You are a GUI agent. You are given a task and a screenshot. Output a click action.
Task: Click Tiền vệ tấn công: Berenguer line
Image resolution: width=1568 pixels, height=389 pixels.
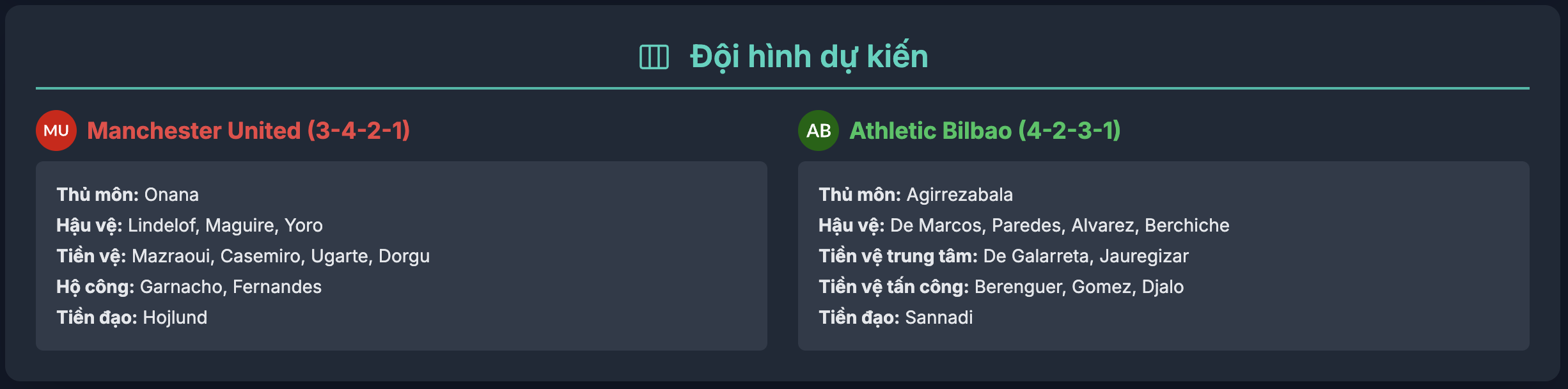pyautogui.click(x=1001, y=287)
